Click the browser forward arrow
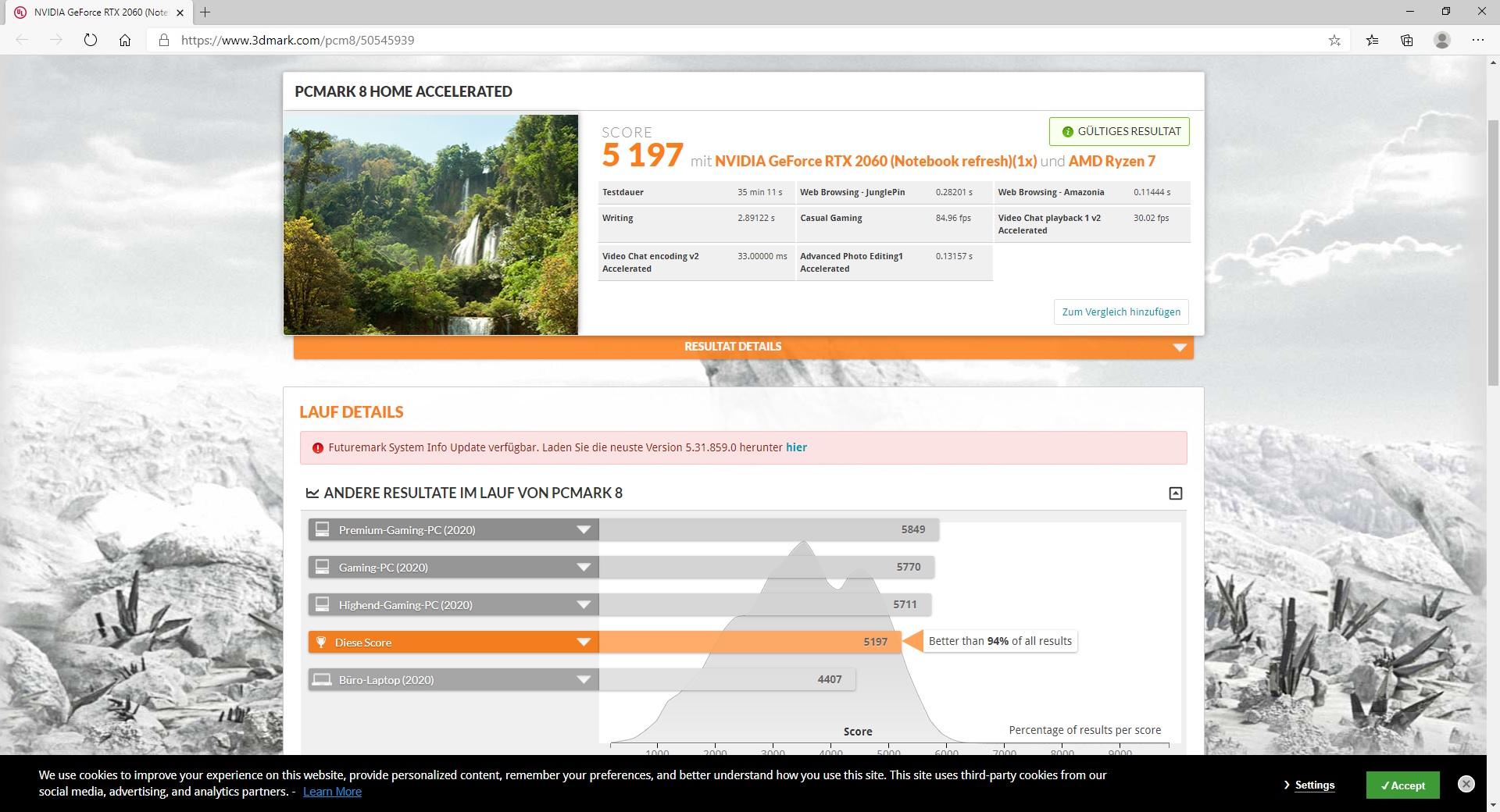This screenshot has width=1500, height=812. point(56,40)
